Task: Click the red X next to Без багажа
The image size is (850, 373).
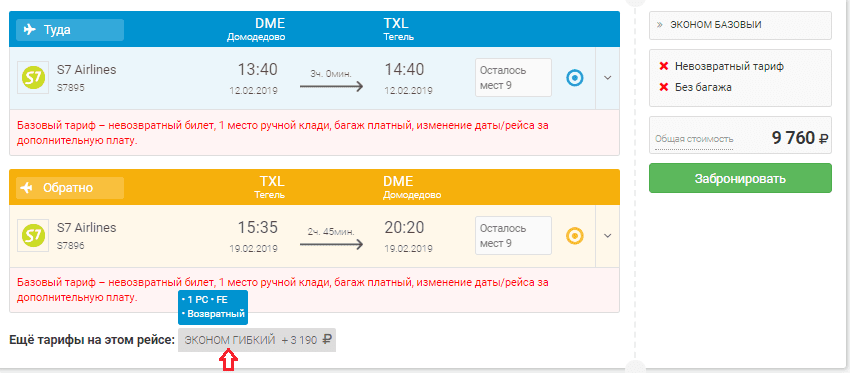Action: pos(664,87)
